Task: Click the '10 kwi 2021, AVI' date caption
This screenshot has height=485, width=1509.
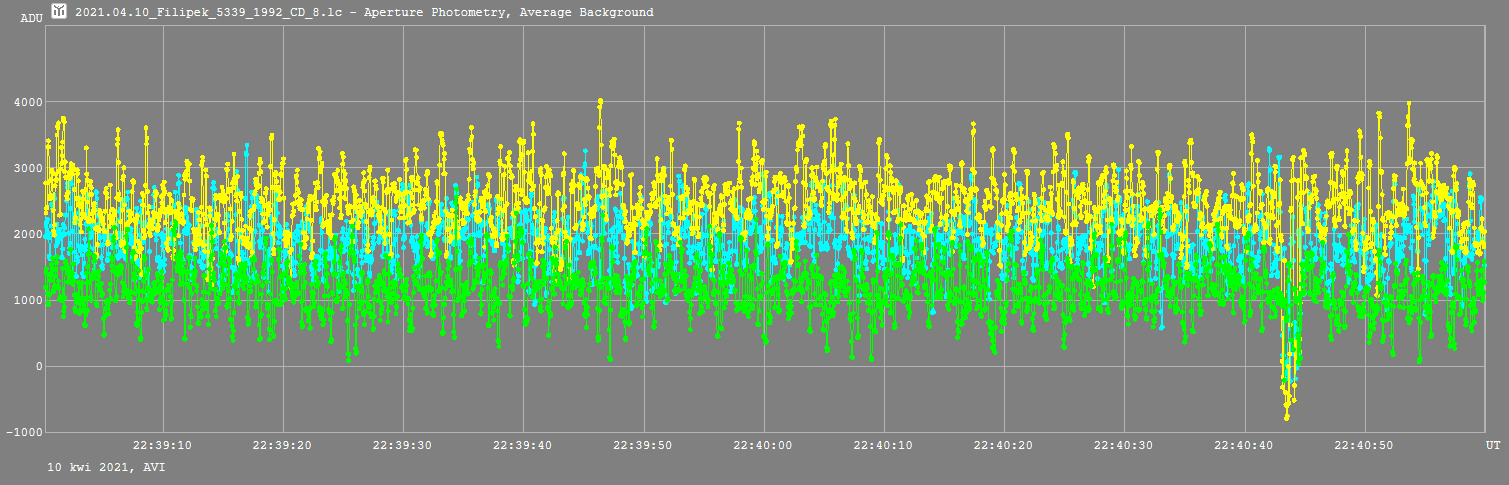Action: coord(106,467)
